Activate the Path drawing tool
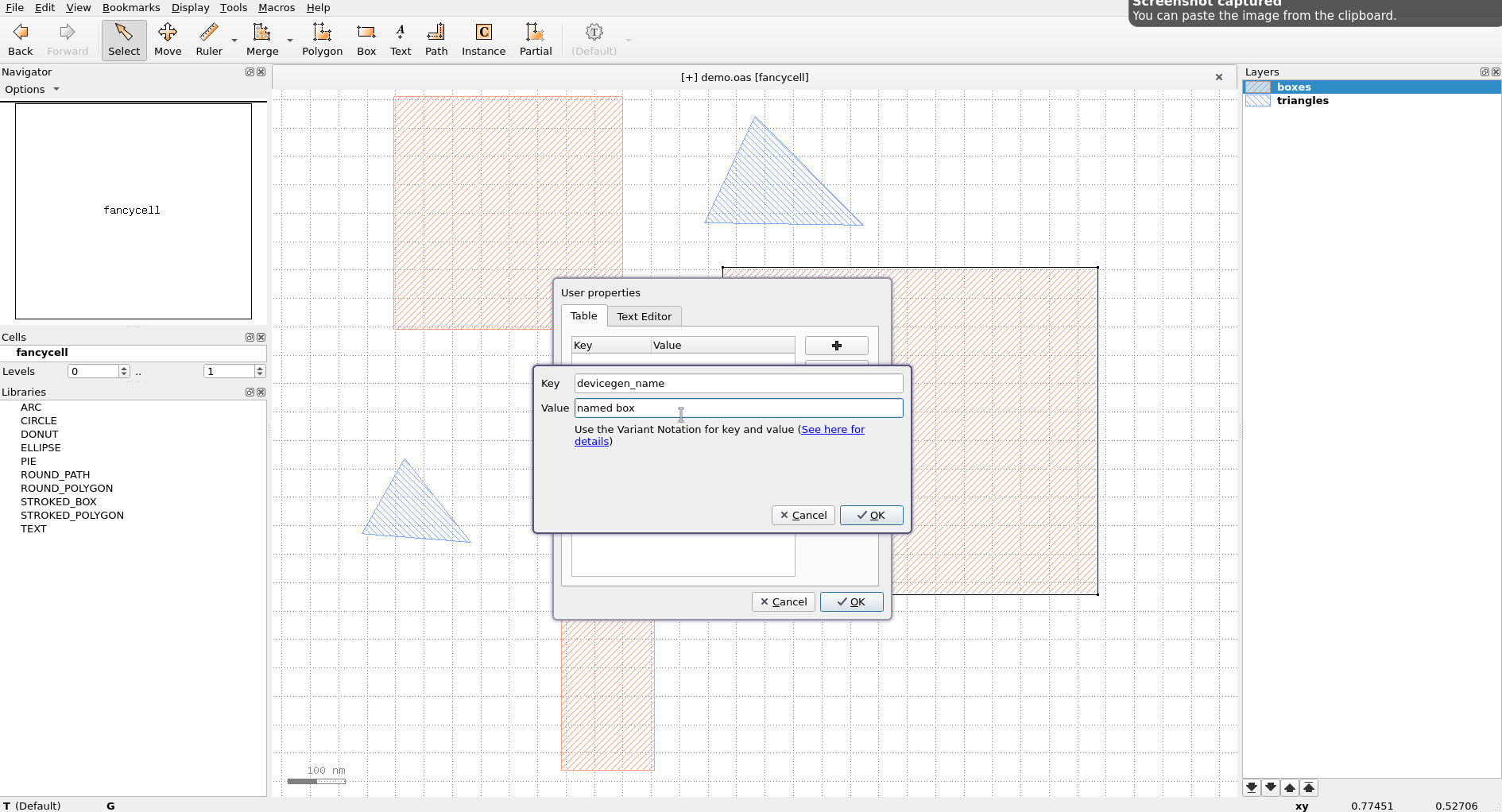This screenshot has height=812, width=1502. pos(436,38)
